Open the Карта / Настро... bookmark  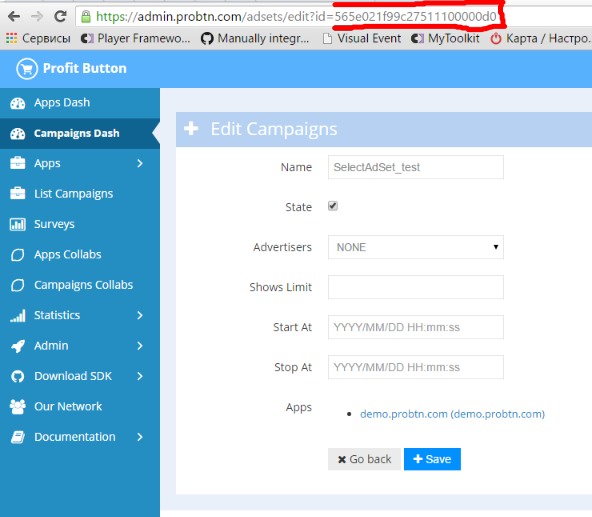tap(541, 38)
